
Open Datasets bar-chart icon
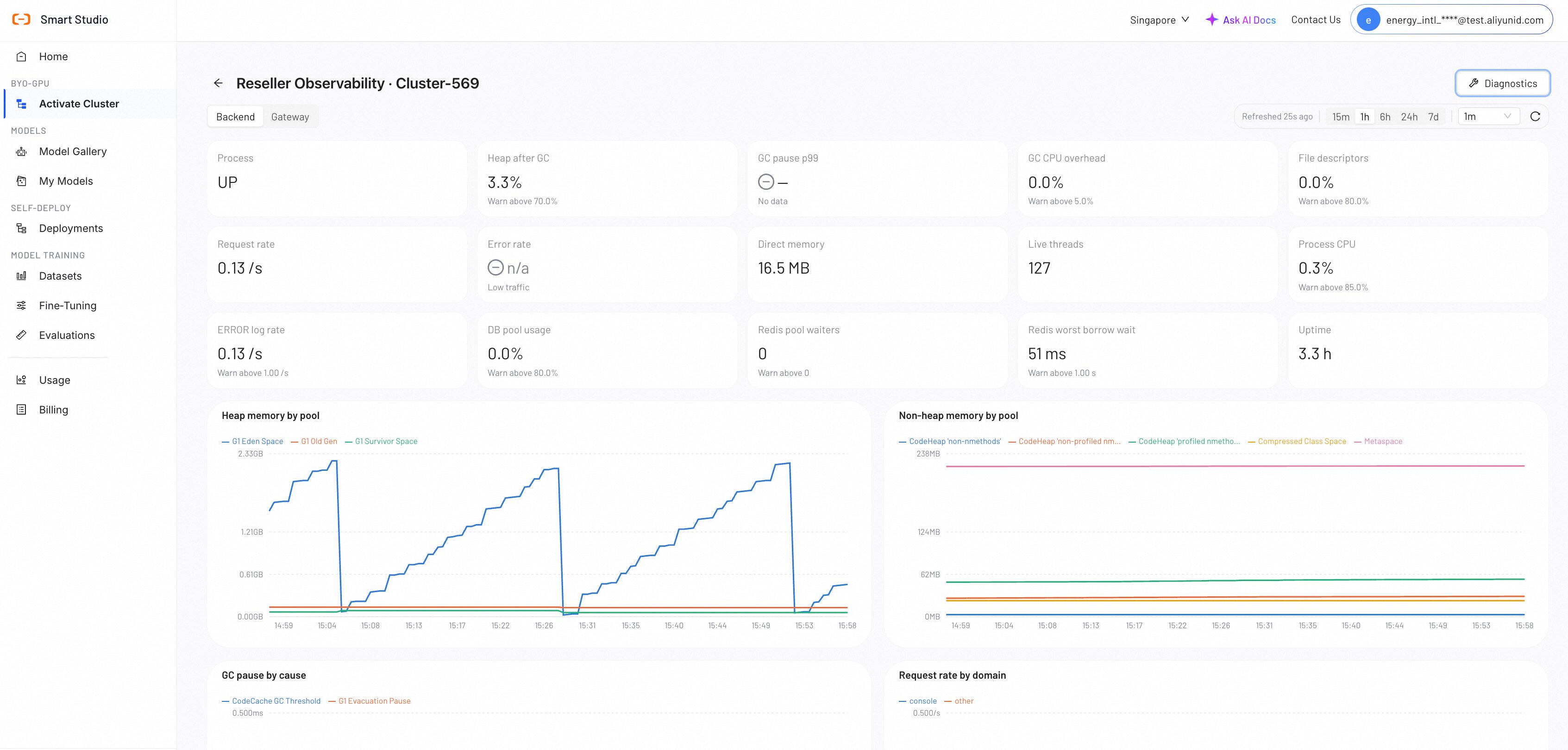pos(21,276)
